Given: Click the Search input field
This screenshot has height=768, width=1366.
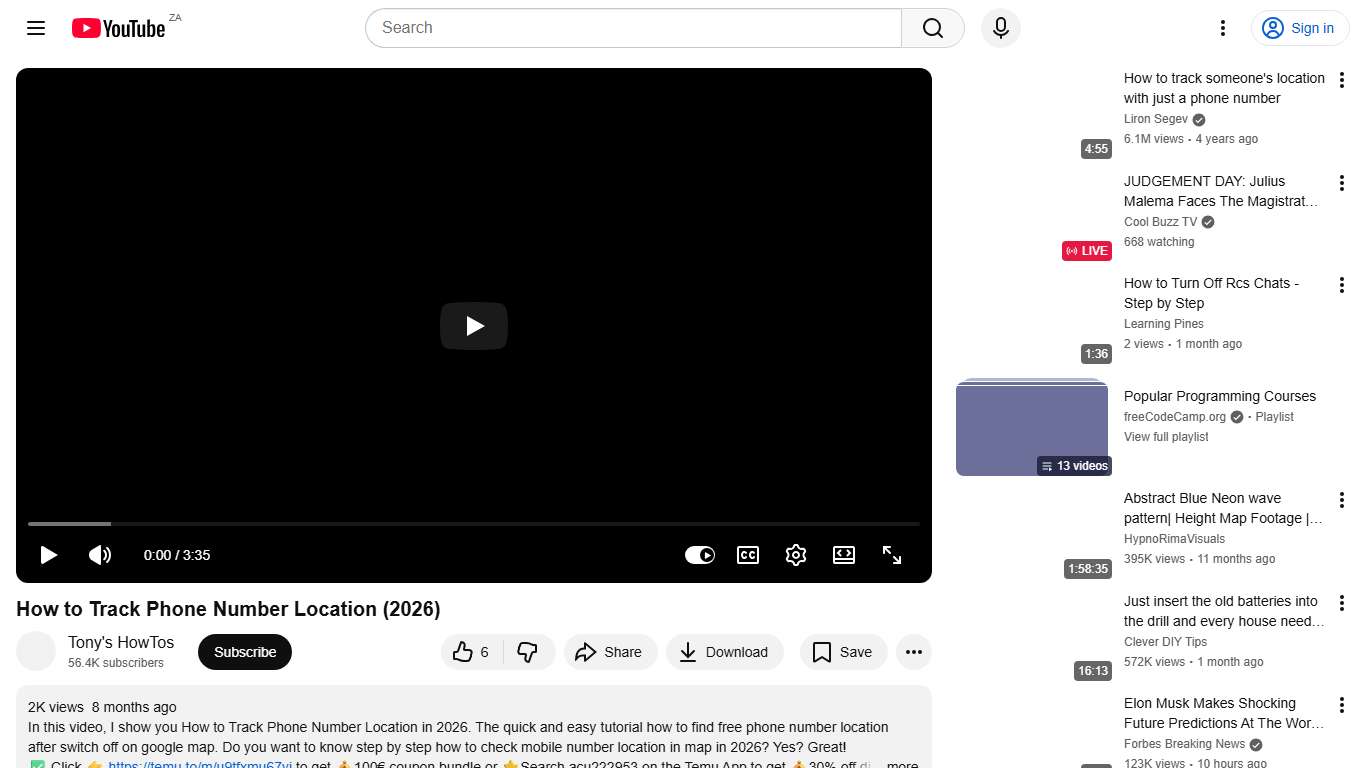Looking at the screenshot, I should coord(633,28).
